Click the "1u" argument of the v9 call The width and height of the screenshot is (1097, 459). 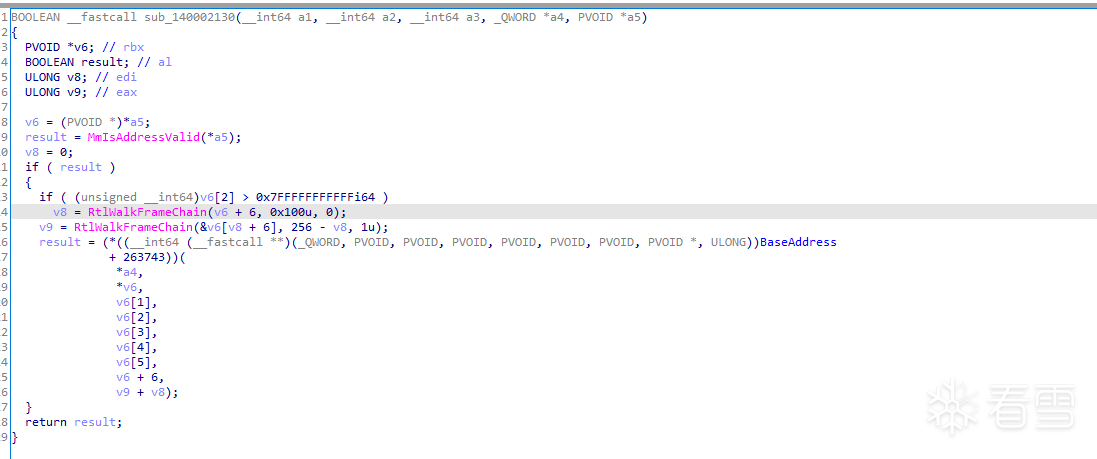click(x=367, y=227)
